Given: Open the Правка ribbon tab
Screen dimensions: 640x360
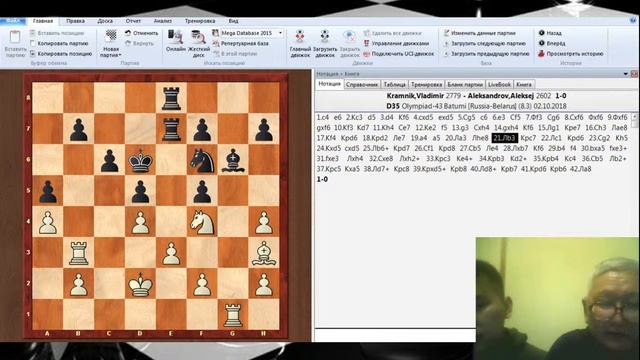Looking at the screenshot, I should coord(76,21).
